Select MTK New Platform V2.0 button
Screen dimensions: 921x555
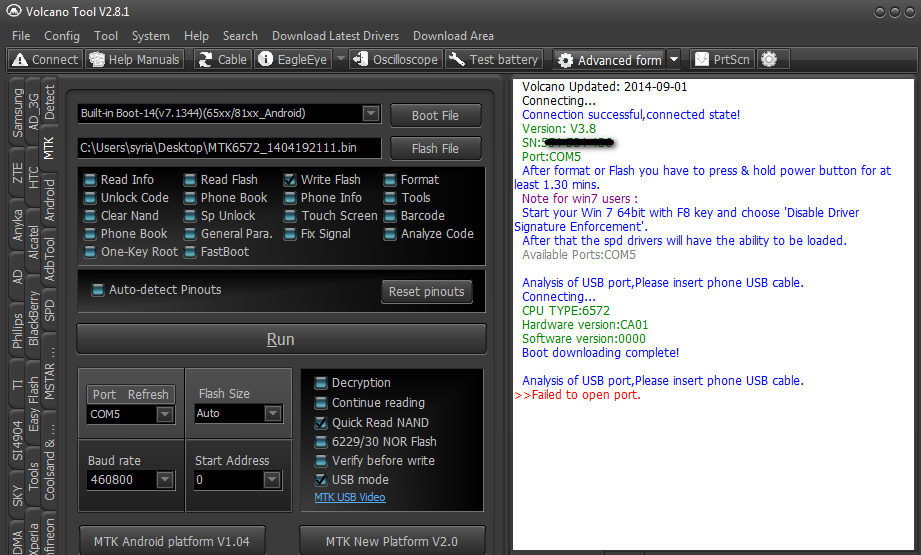[x=392, y=541]
